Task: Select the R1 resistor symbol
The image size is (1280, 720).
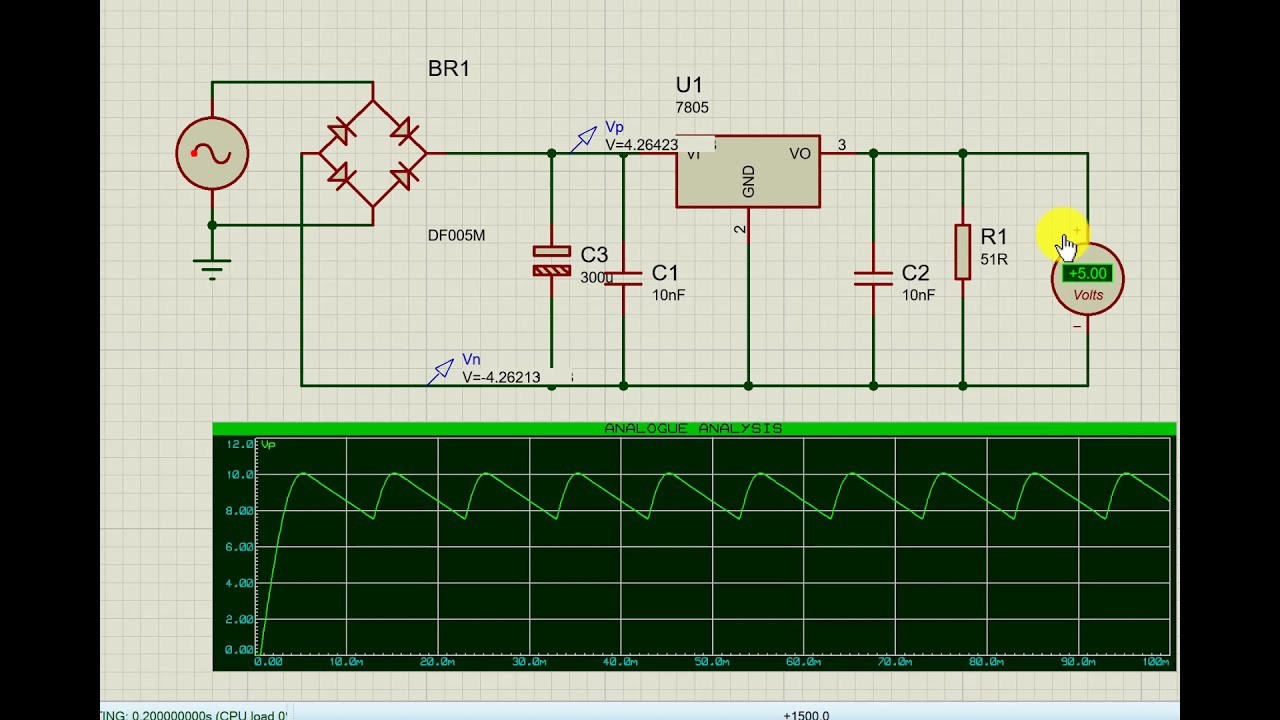Action: [x=962, y=251]
